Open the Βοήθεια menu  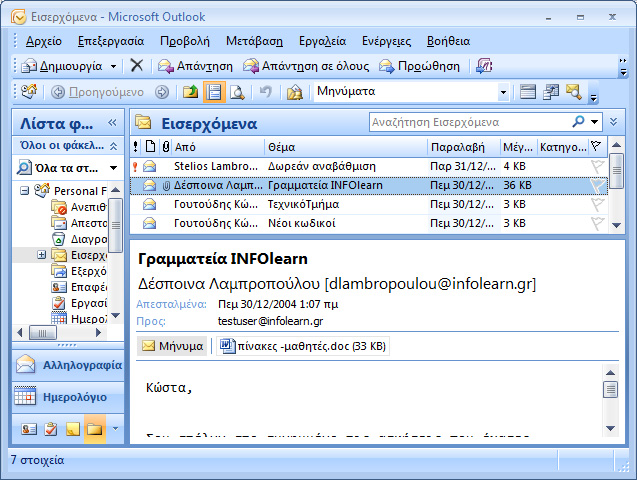pos(448,41)
